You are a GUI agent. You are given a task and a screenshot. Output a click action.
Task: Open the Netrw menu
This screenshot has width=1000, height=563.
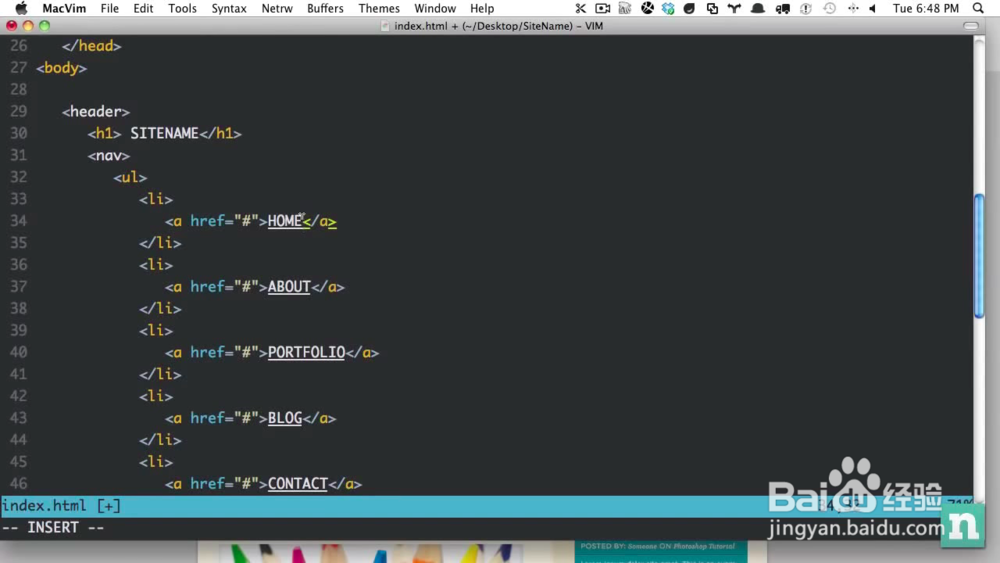tap(277, 8)
